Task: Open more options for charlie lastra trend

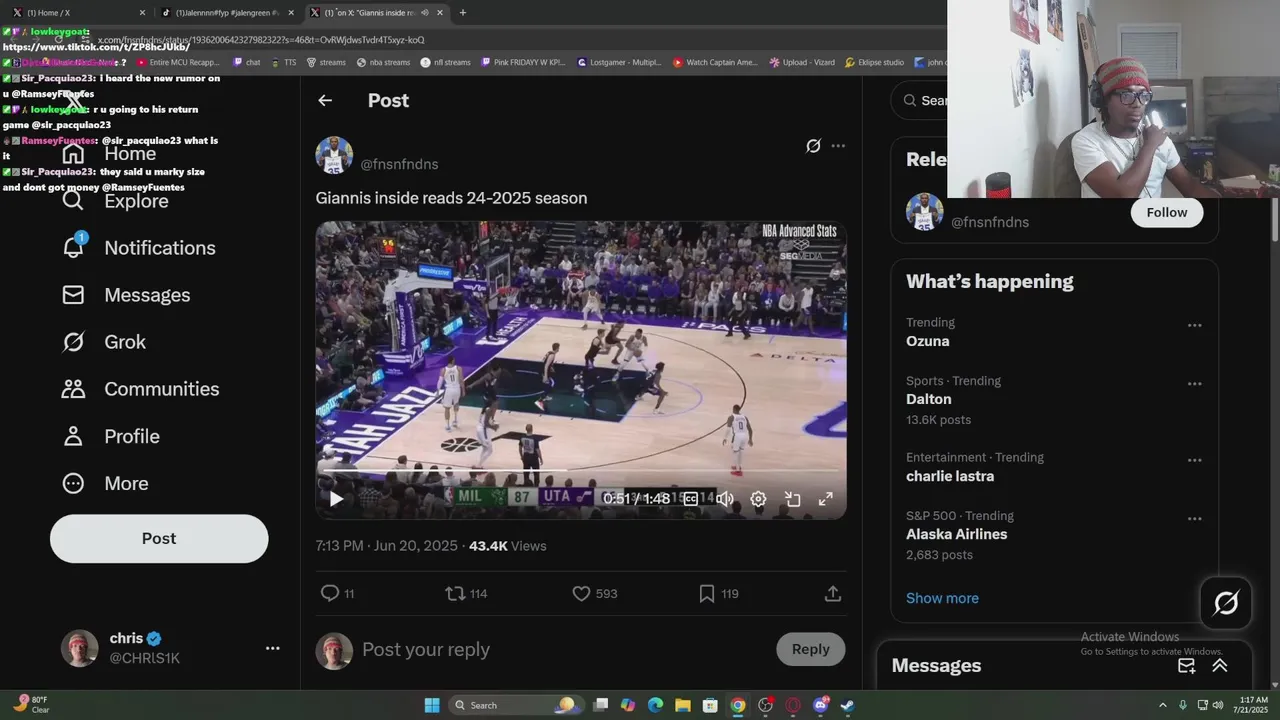Action: (1194, 460)
